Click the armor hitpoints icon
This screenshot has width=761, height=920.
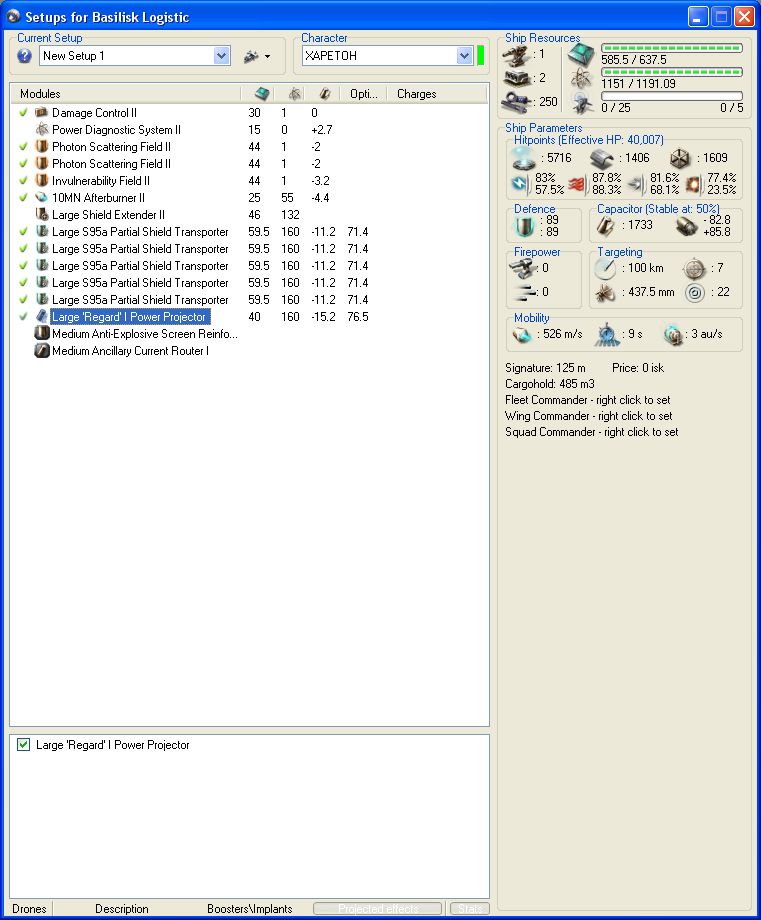tap(601, 158)
